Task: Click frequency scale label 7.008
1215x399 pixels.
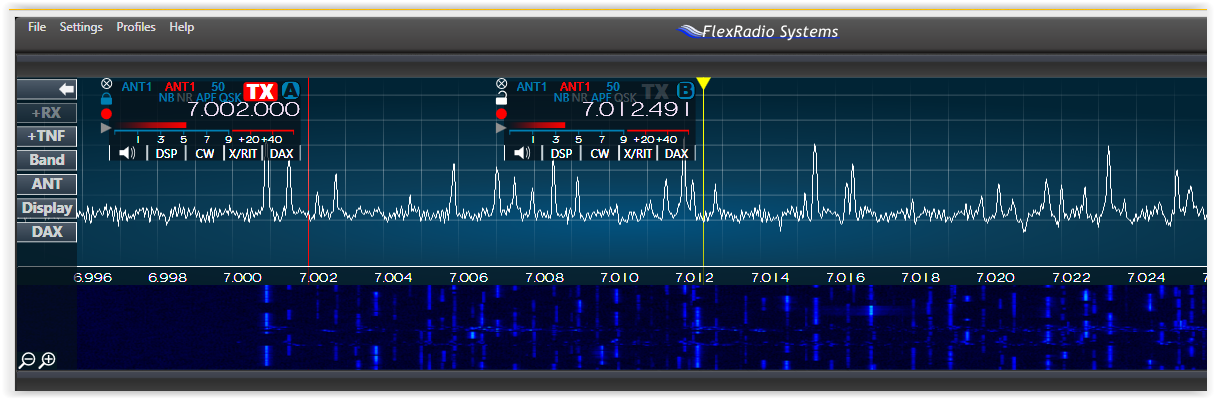Action: click(543, 277)
